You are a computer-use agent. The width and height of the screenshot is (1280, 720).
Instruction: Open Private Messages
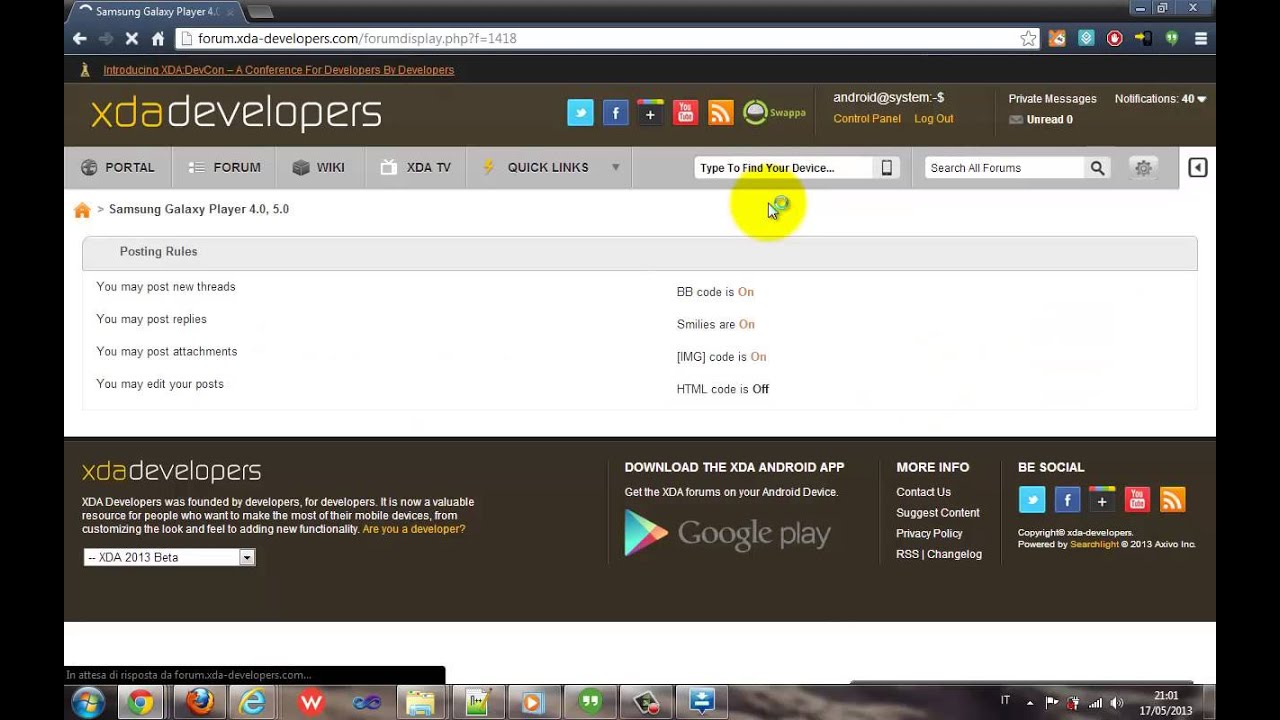coord(1052,99)
